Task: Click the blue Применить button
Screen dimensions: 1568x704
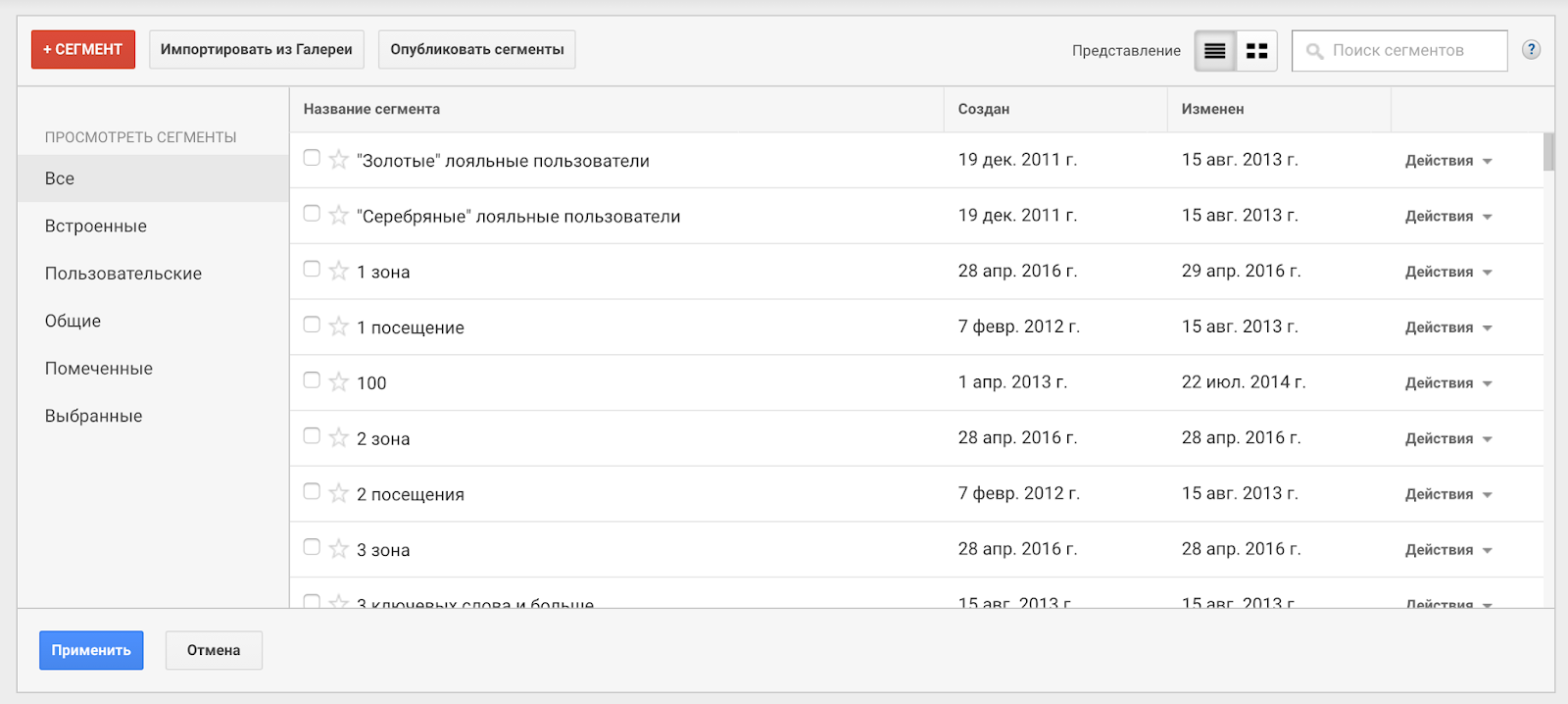Action: (x=91, y=650)
